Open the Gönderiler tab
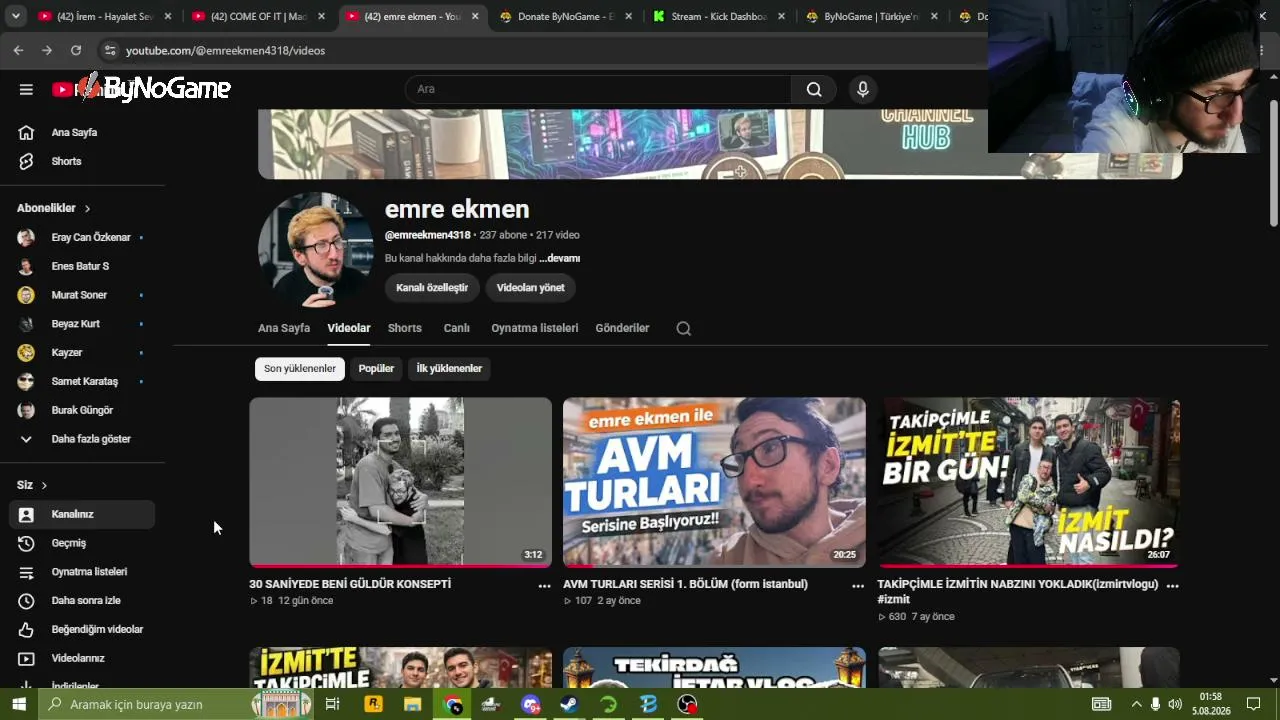Screen dimensions: 1280x720 [x=622, y=328]
